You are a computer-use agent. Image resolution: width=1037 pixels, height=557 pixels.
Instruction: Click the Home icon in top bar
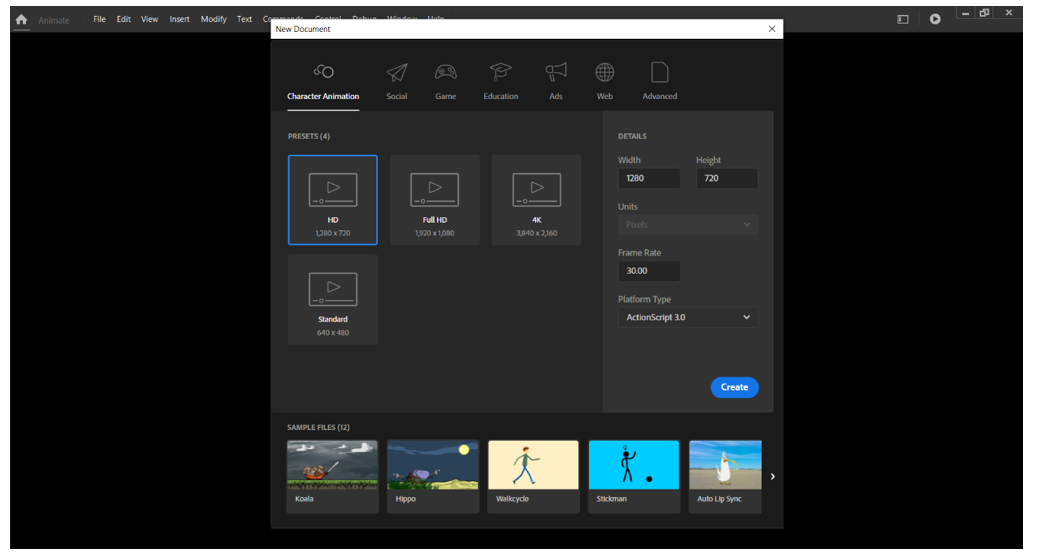click(21, 19)
